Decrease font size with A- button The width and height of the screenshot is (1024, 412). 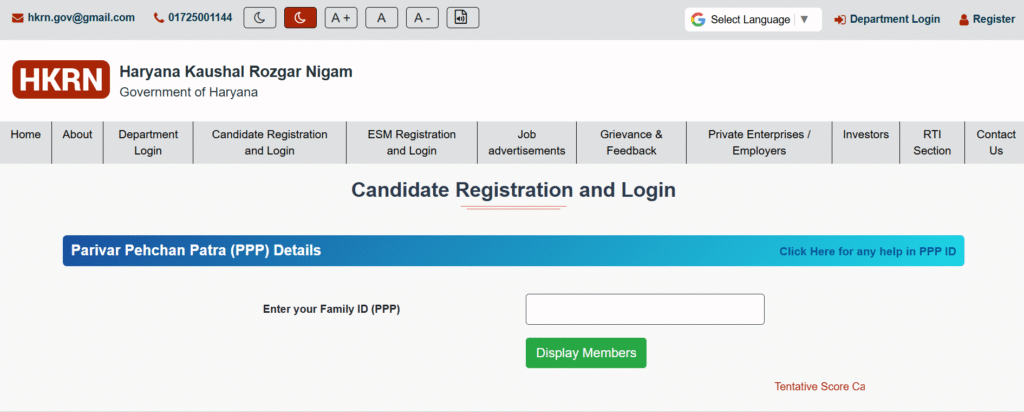(422, 18)
